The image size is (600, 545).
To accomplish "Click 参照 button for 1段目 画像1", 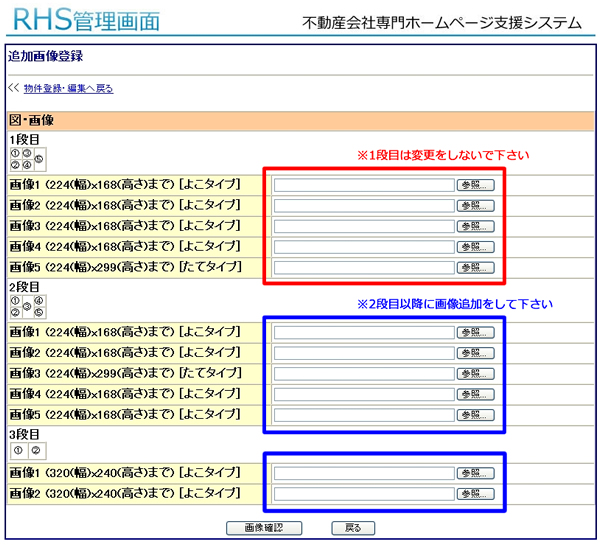I will (x=476, y=185).
